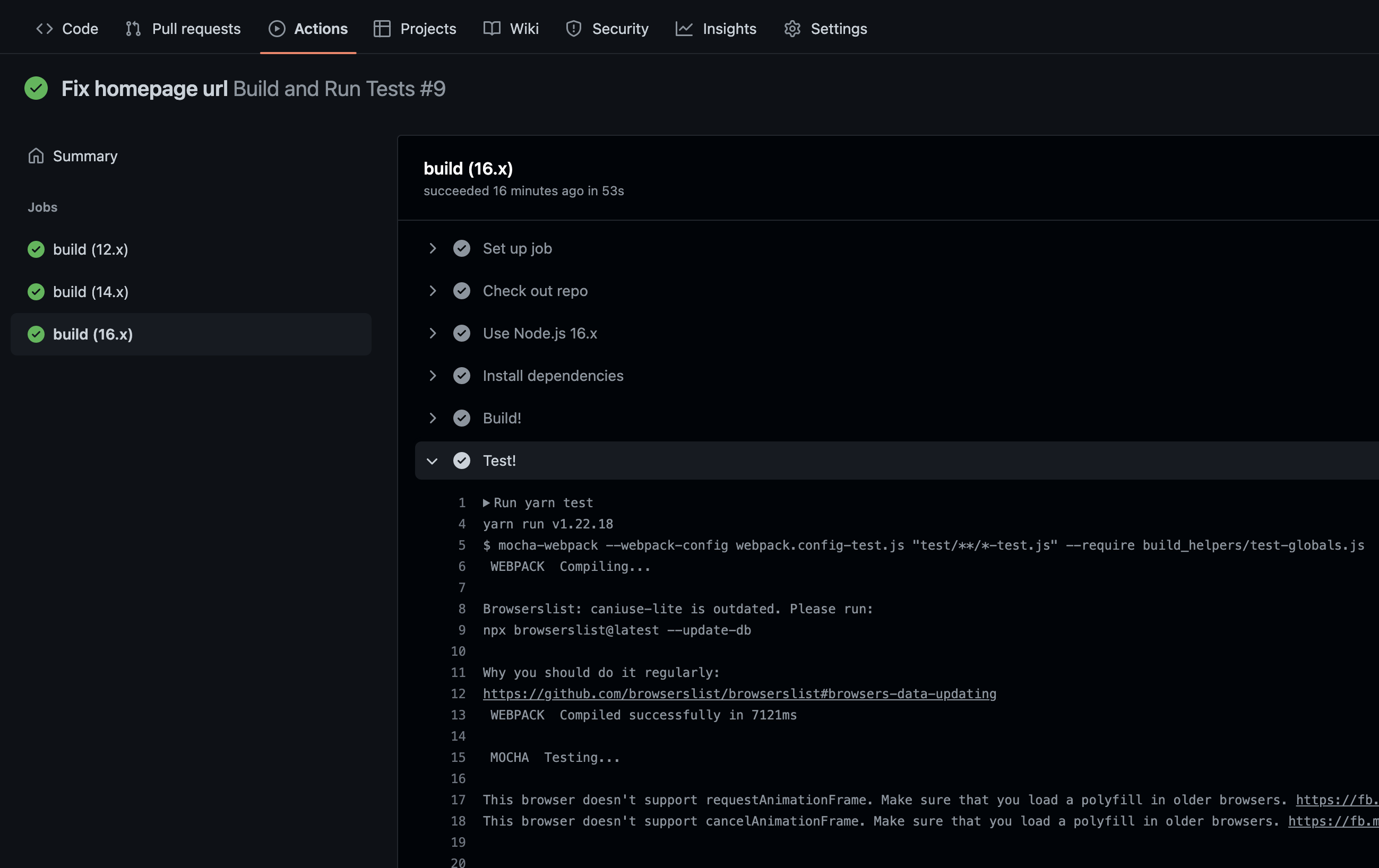Collapse the Test! step output
The height and width of the screenshot is (868, 1379).
click(x=433, y=461)
